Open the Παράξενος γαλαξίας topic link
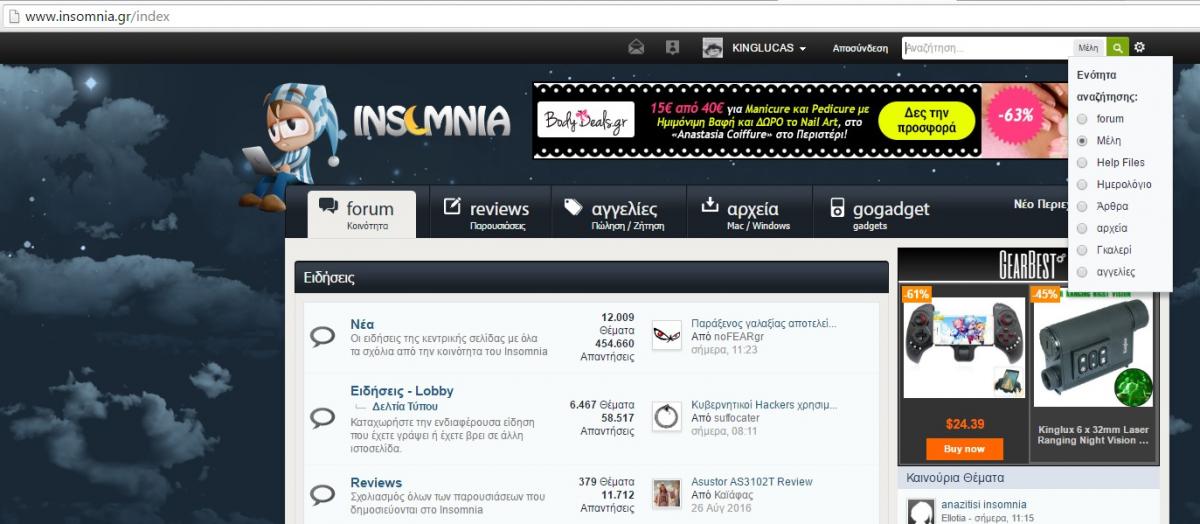The width and height of the screenshot is (1200, 524). tap(764, 323)
